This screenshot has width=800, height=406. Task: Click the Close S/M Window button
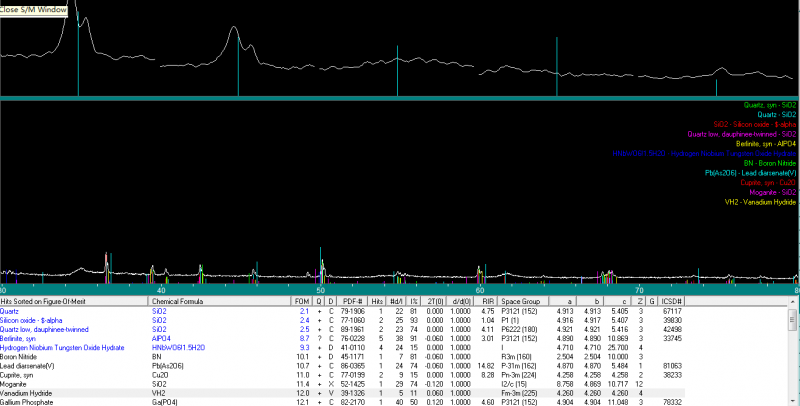tap(33, 10)
